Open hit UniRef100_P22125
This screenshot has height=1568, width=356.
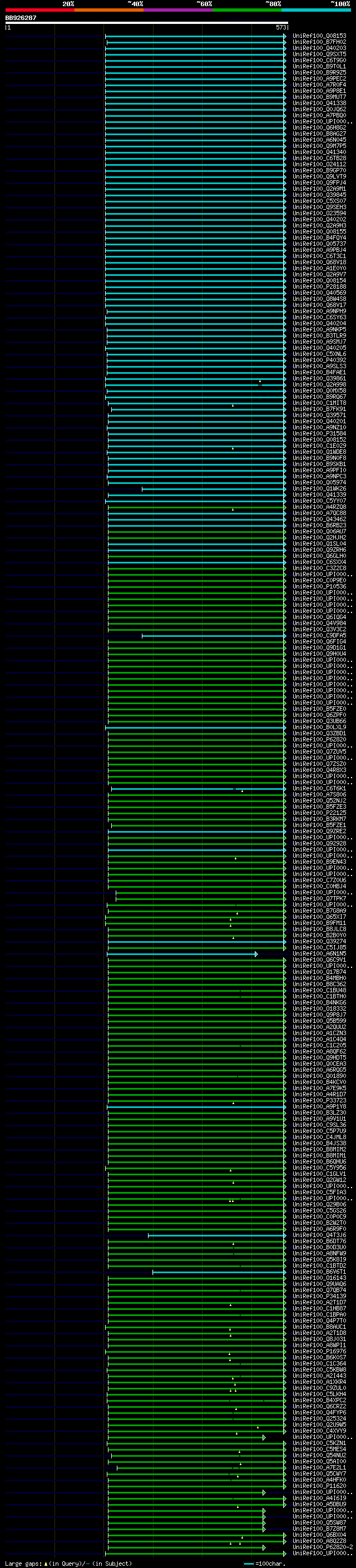point(319,813)
